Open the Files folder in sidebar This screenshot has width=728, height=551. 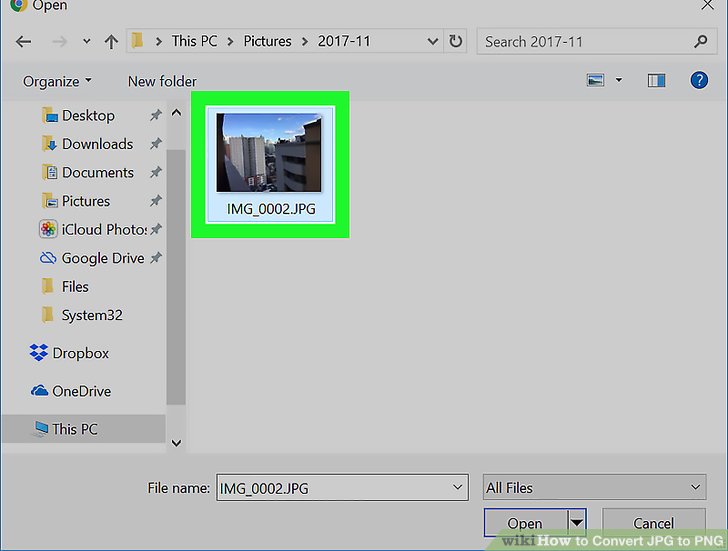tap(75, 286)
